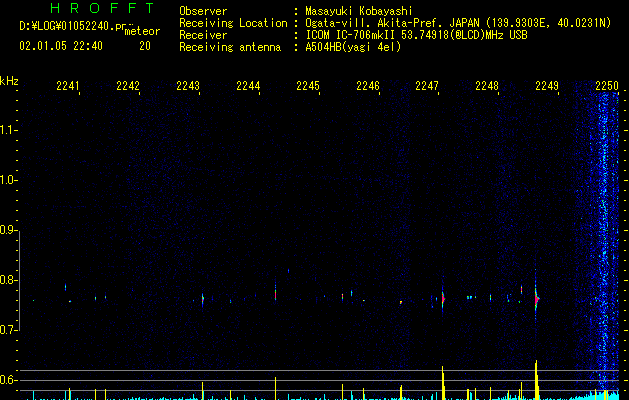Click the 0.8 frequency axis label
Screen dimensions: 629x400
[x=8, y=280]
